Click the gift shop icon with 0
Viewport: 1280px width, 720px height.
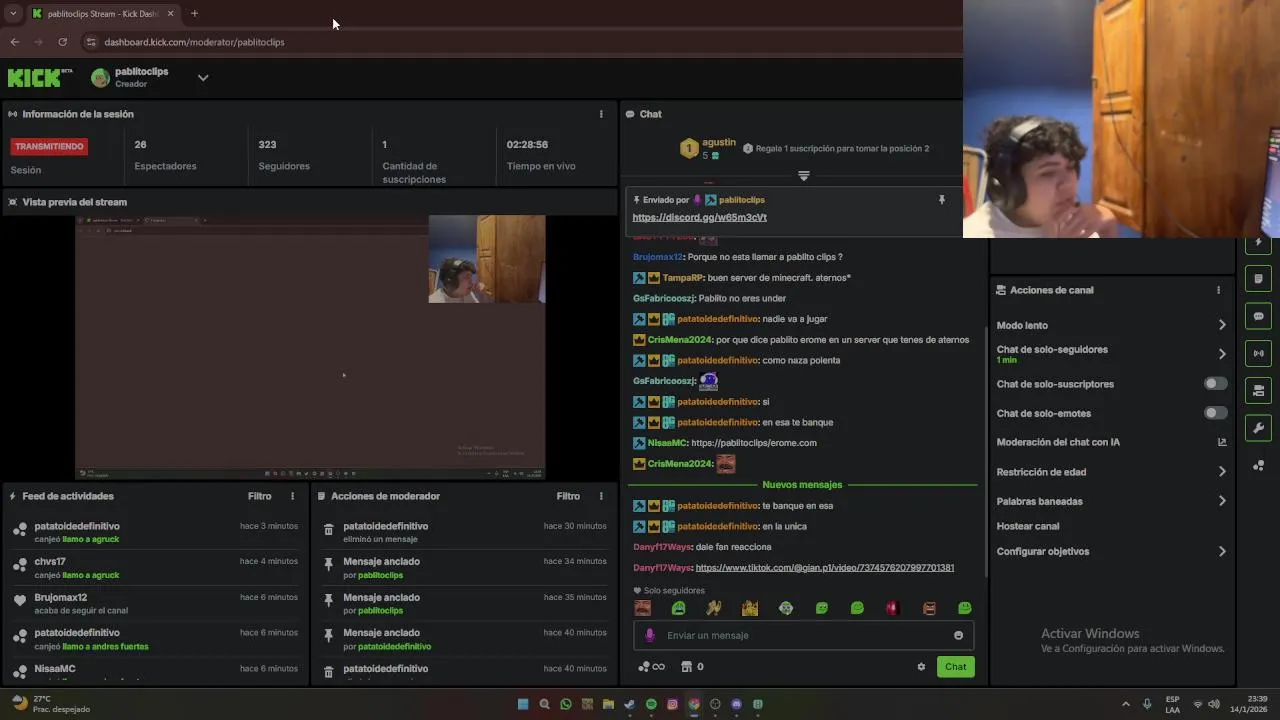692,667
